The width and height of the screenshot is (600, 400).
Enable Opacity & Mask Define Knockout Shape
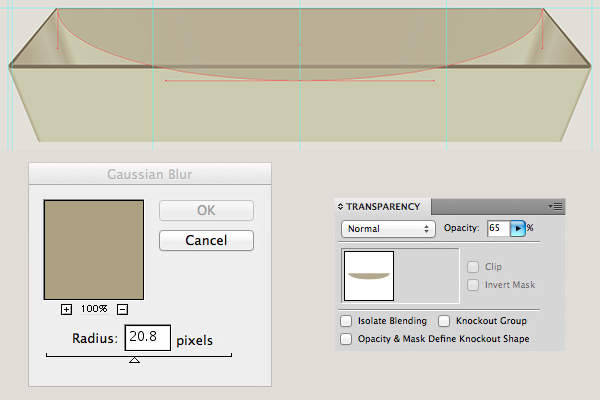[346, 339]
